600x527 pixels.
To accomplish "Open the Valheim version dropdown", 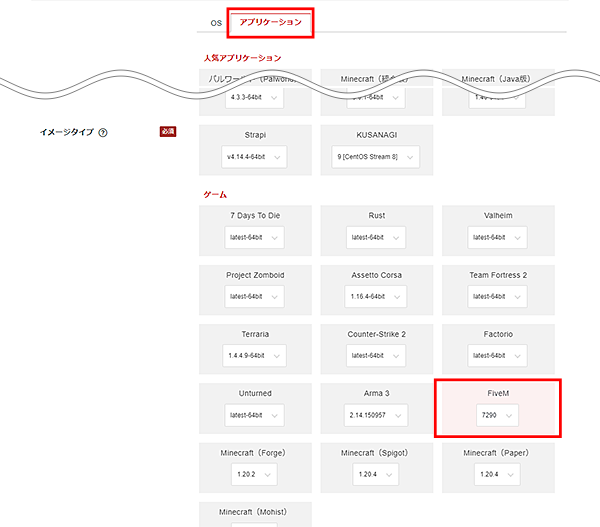I will 497,237.
